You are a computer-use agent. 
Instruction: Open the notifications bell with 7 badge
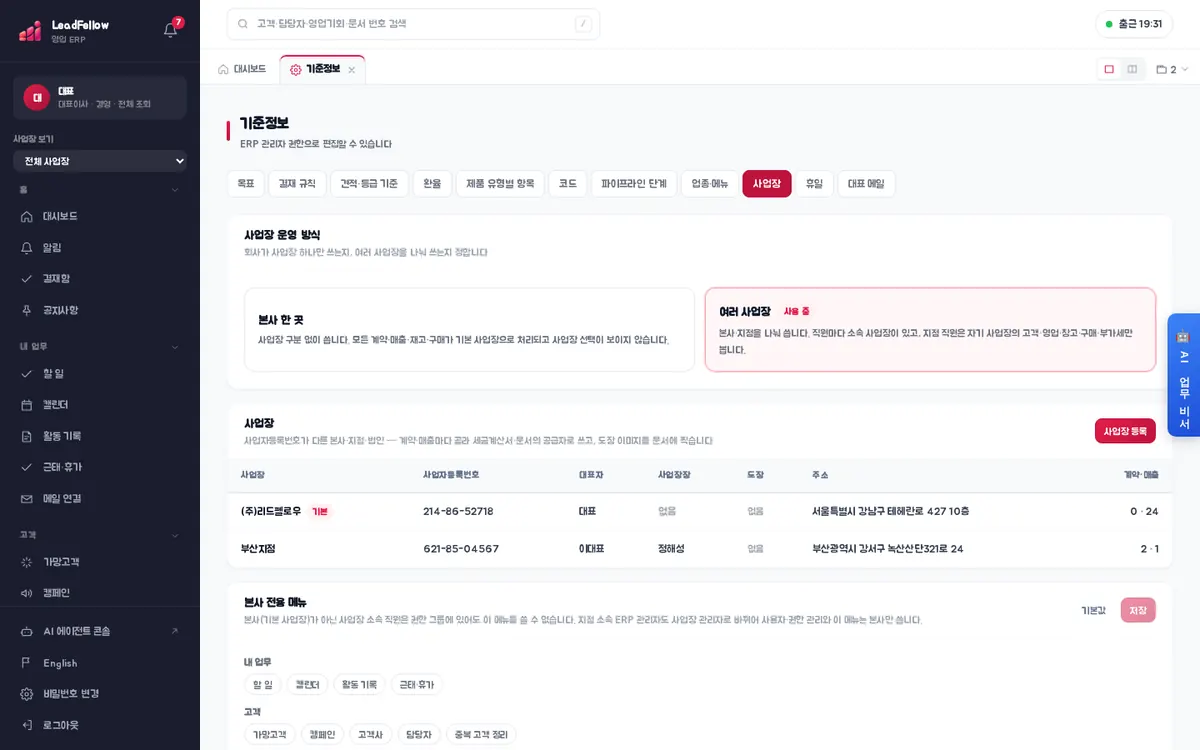[171, 29]
